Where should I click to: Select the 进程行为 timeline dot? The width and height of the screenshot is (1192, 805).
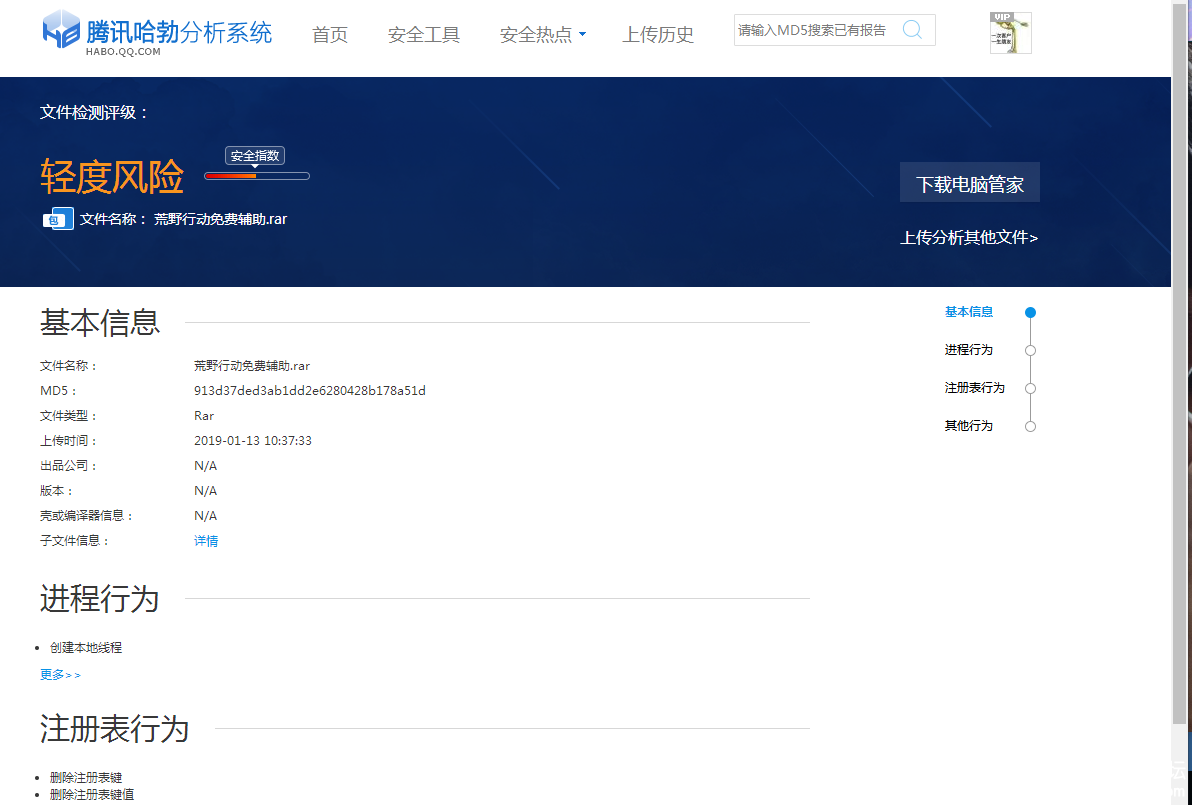(x=1030, y=350)
